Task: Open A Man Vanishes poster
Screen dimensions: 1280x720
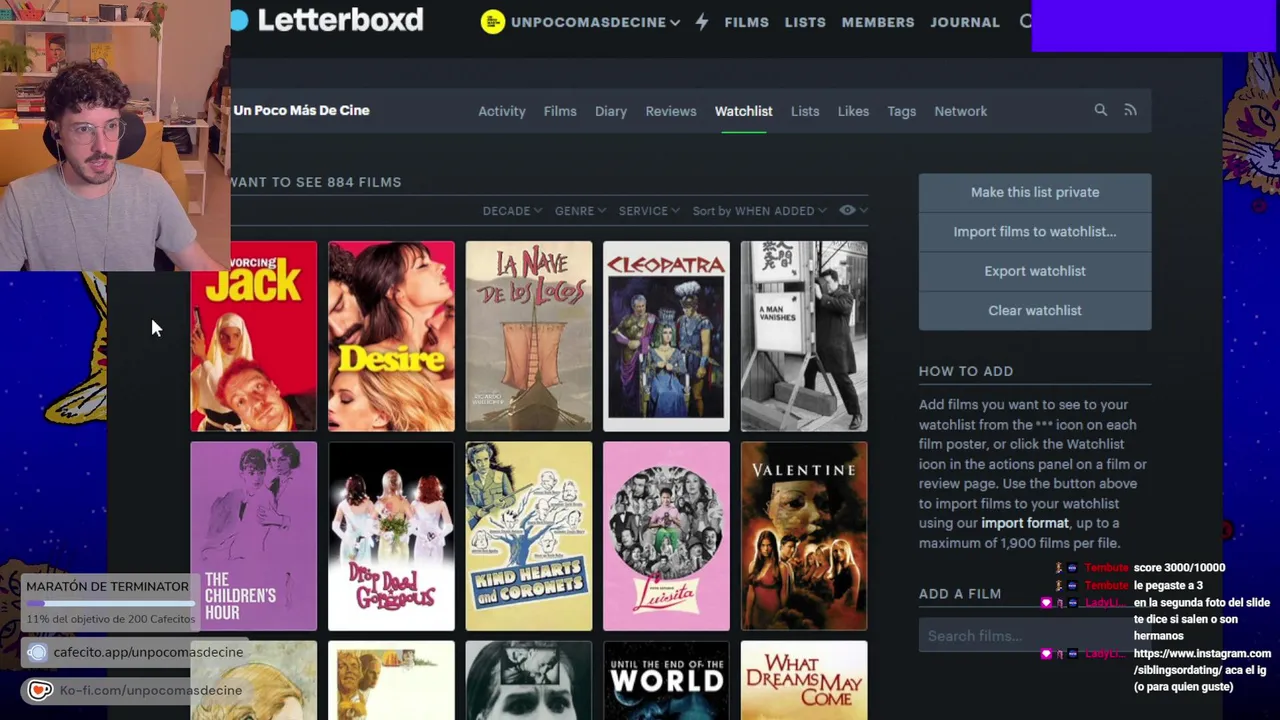Action: click(804, 336)
